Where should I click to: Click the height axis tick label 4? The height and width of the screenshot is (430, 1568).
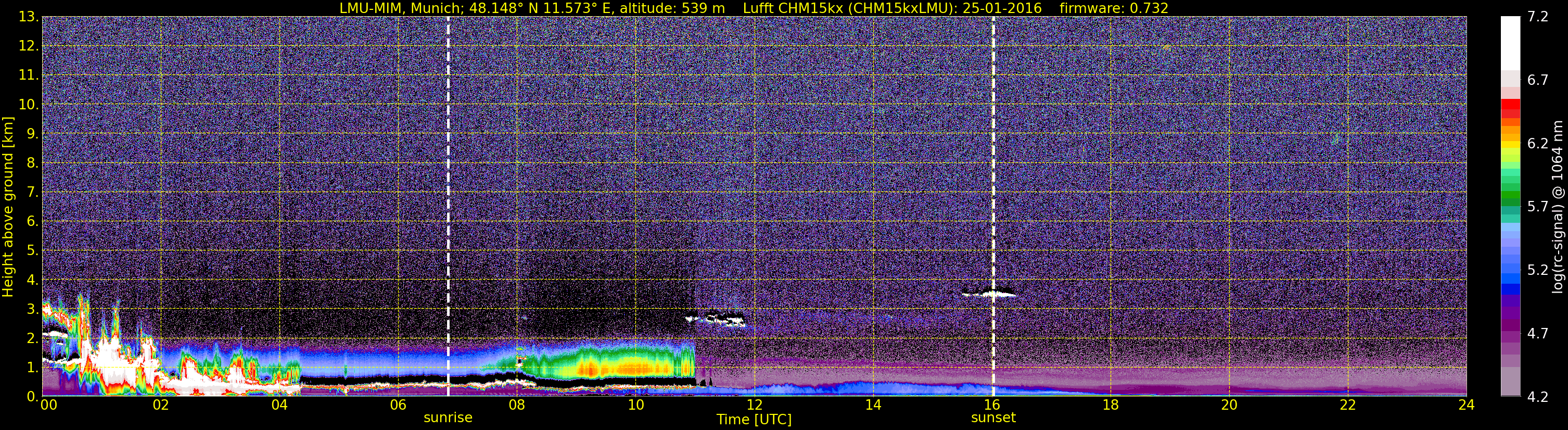pyautogui.click(x=32, y=280)
